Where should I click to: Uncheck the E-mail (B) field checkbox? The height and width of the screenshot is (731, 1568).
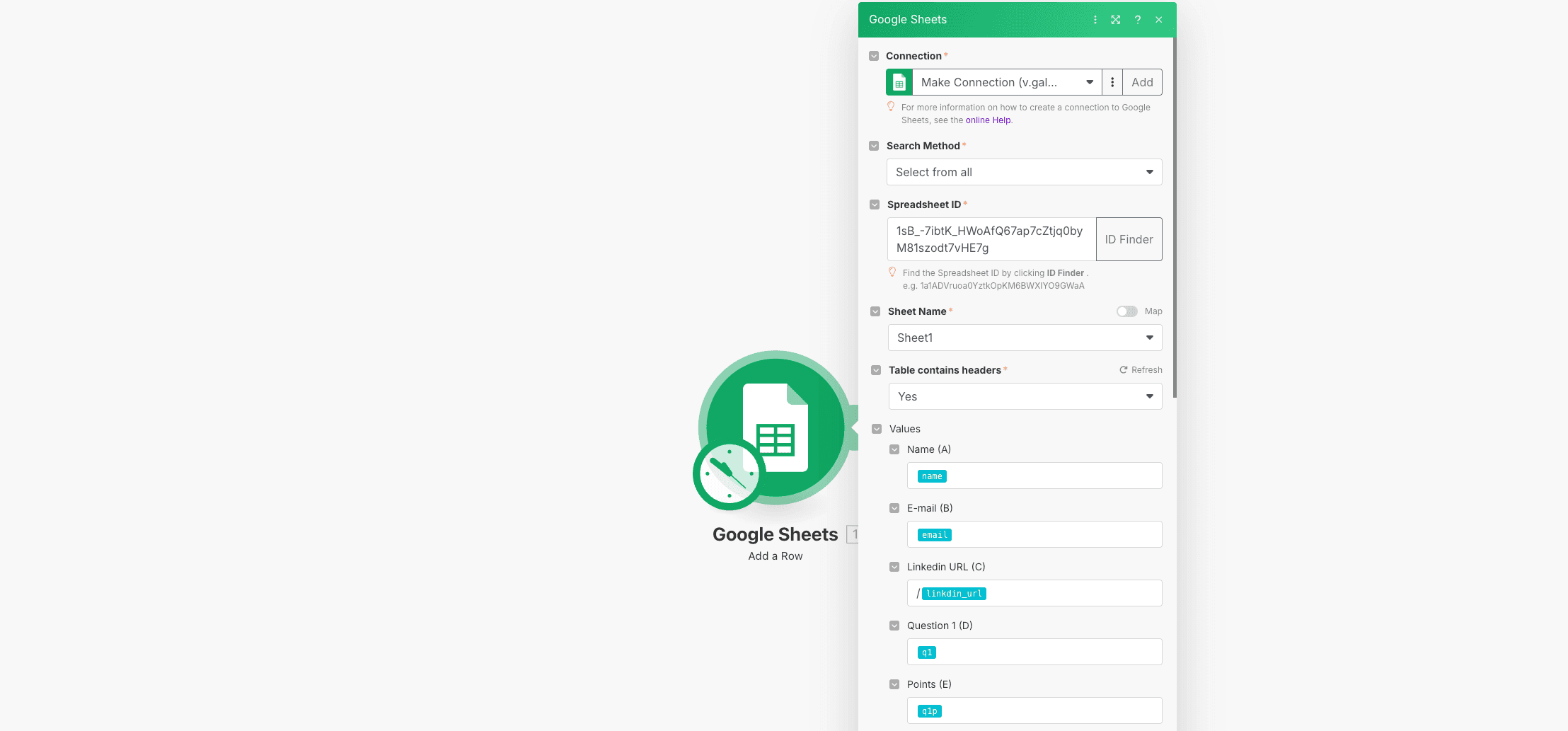click(x=895, y=508)
